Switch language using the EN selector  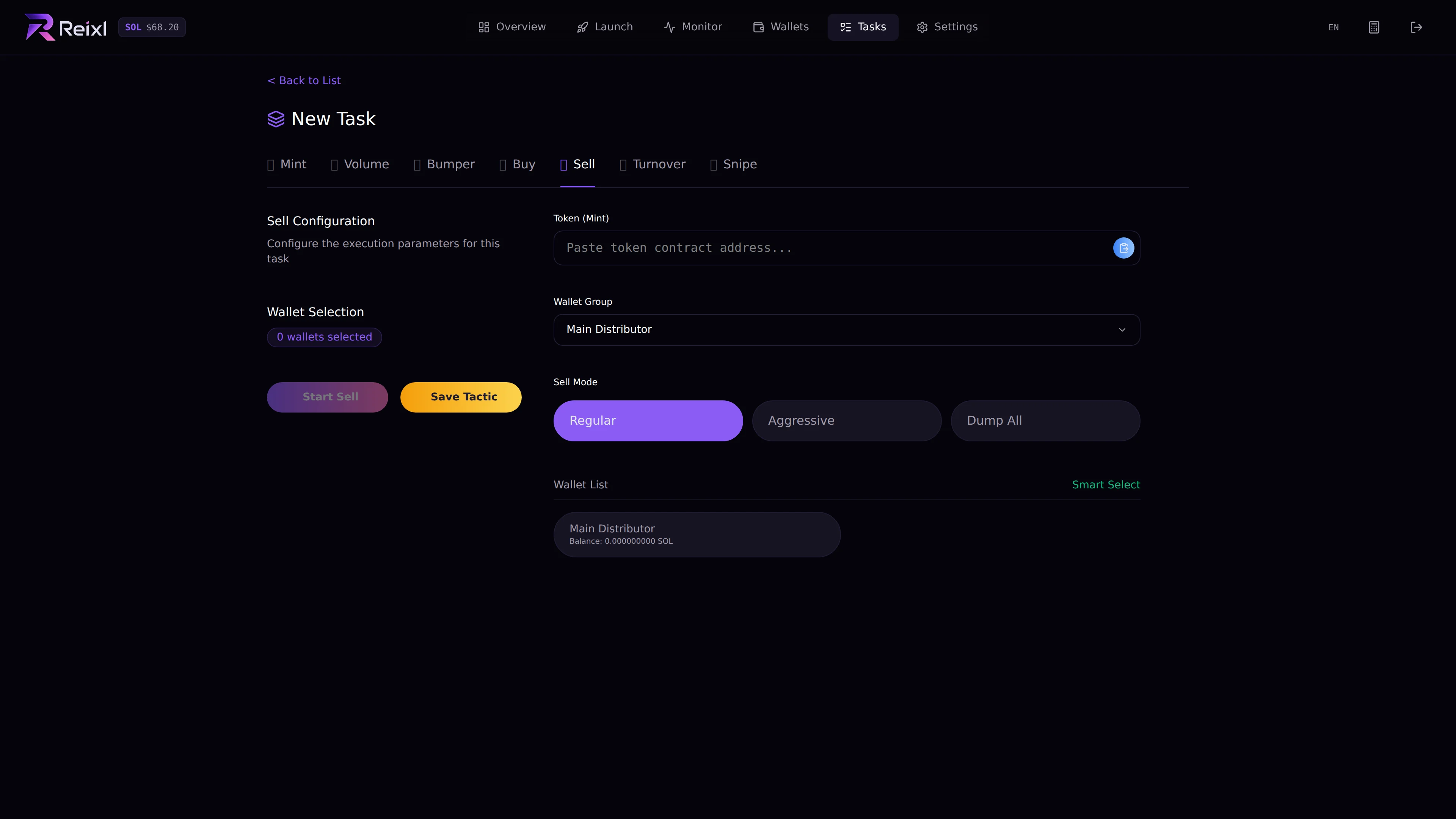tap(1334, 27)
